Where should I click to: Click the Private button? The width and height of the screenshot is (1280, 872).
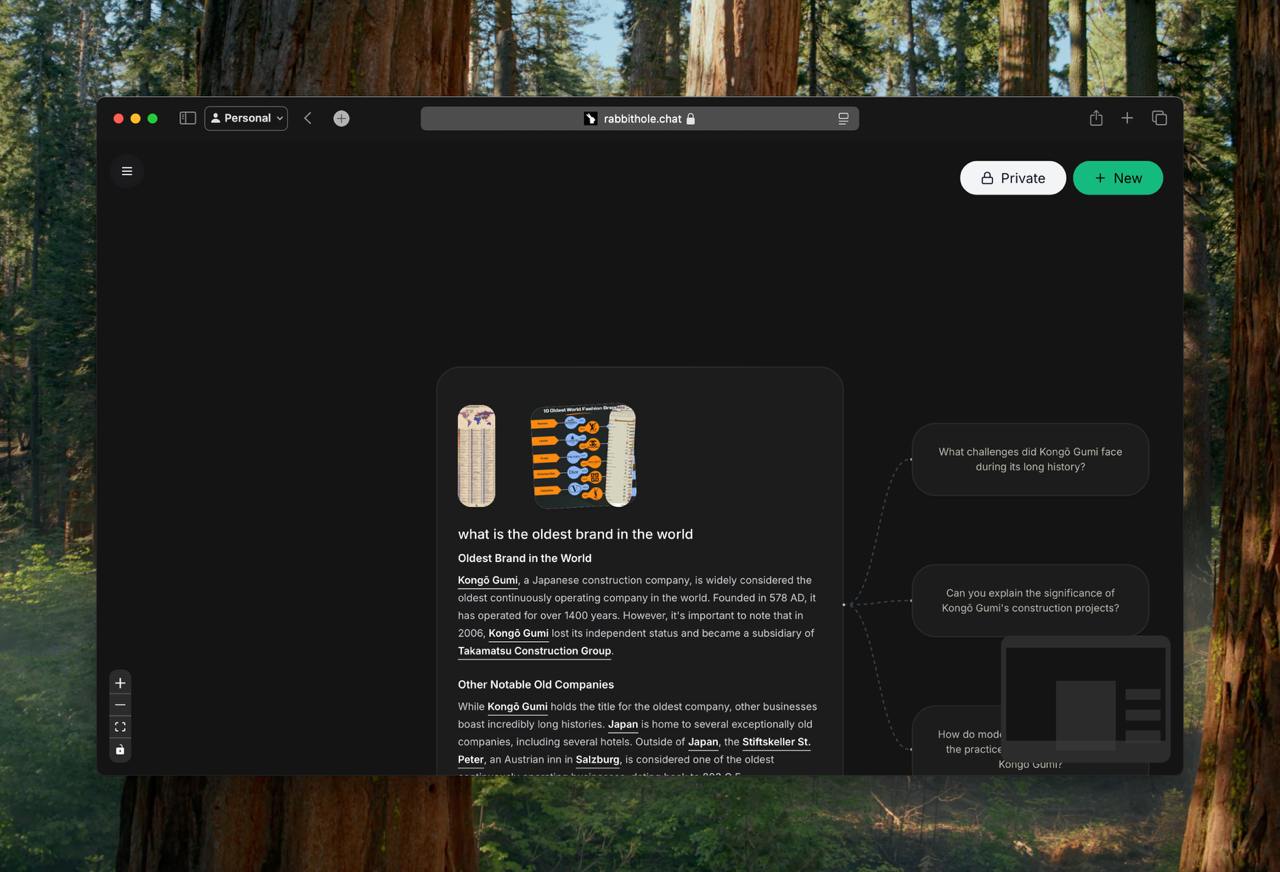coord(1013,178)
